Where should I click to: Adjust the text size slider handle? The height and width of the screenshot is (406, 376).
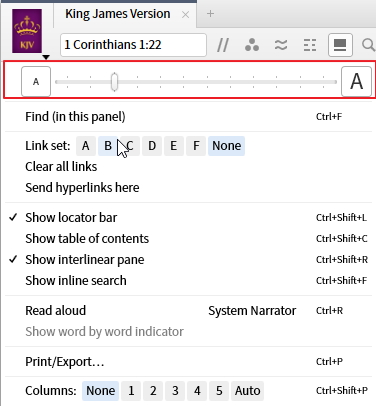[114, 82]
